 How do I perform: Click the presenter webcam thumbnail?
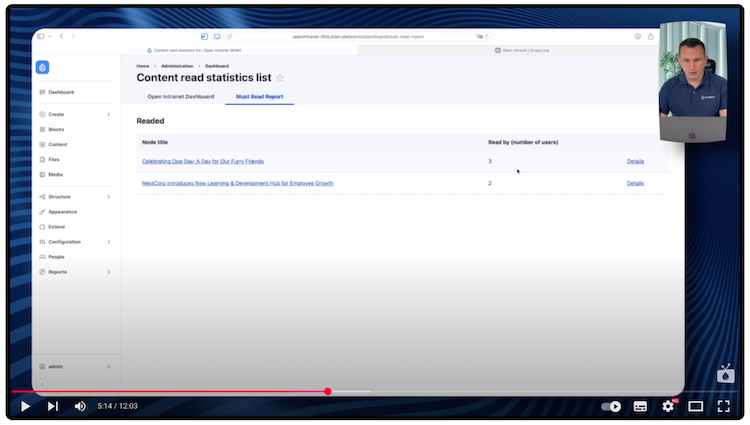point(693,81)
